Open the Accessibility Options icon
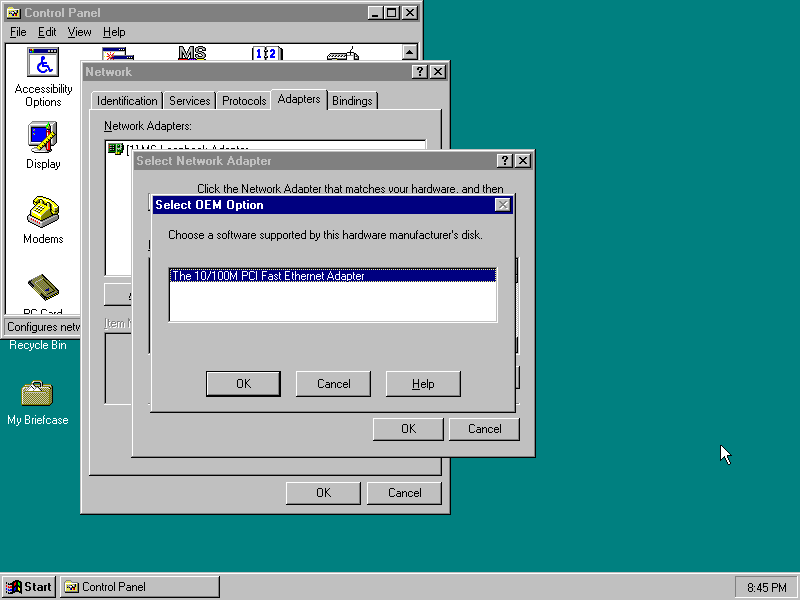The width and height of the screenshot is (800, 600). pyautogui.click(x=43, y=64)
